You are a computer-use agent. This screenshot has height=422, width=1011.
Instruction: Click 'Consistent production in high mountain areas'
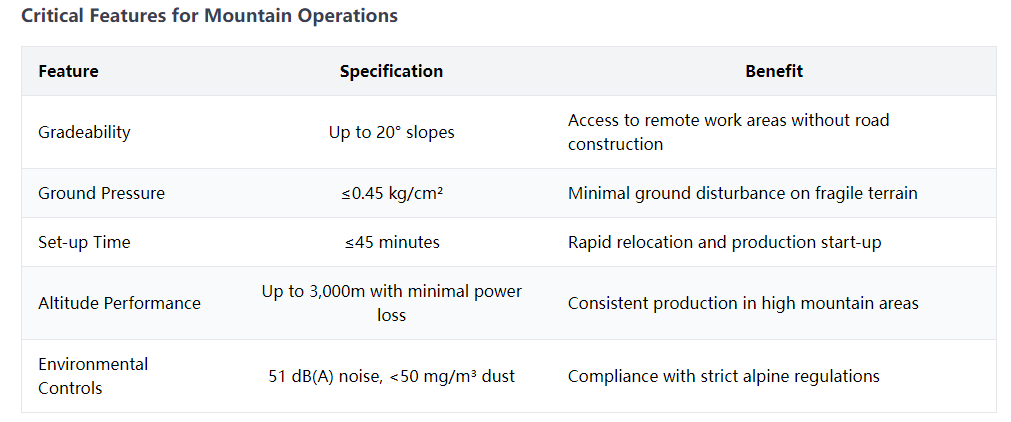[743, 303]
